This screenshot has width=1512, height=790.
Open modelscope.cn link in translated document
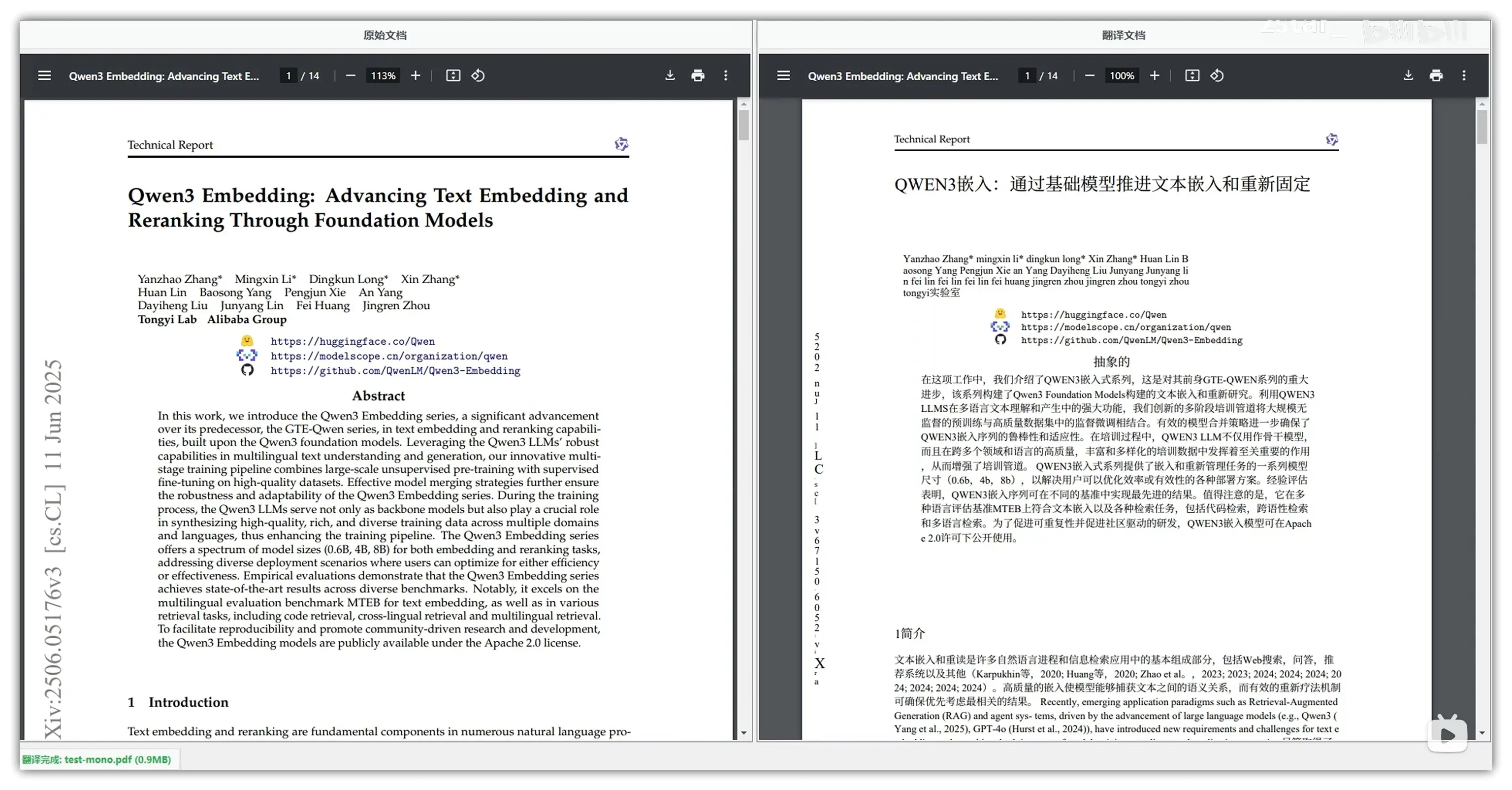pos(1126,327)
